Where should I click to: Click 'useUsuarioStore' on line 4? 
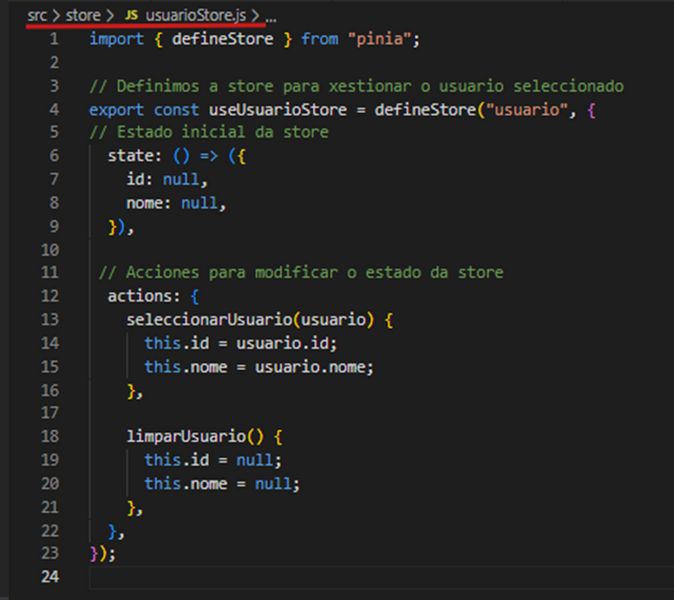click(278, 110)
